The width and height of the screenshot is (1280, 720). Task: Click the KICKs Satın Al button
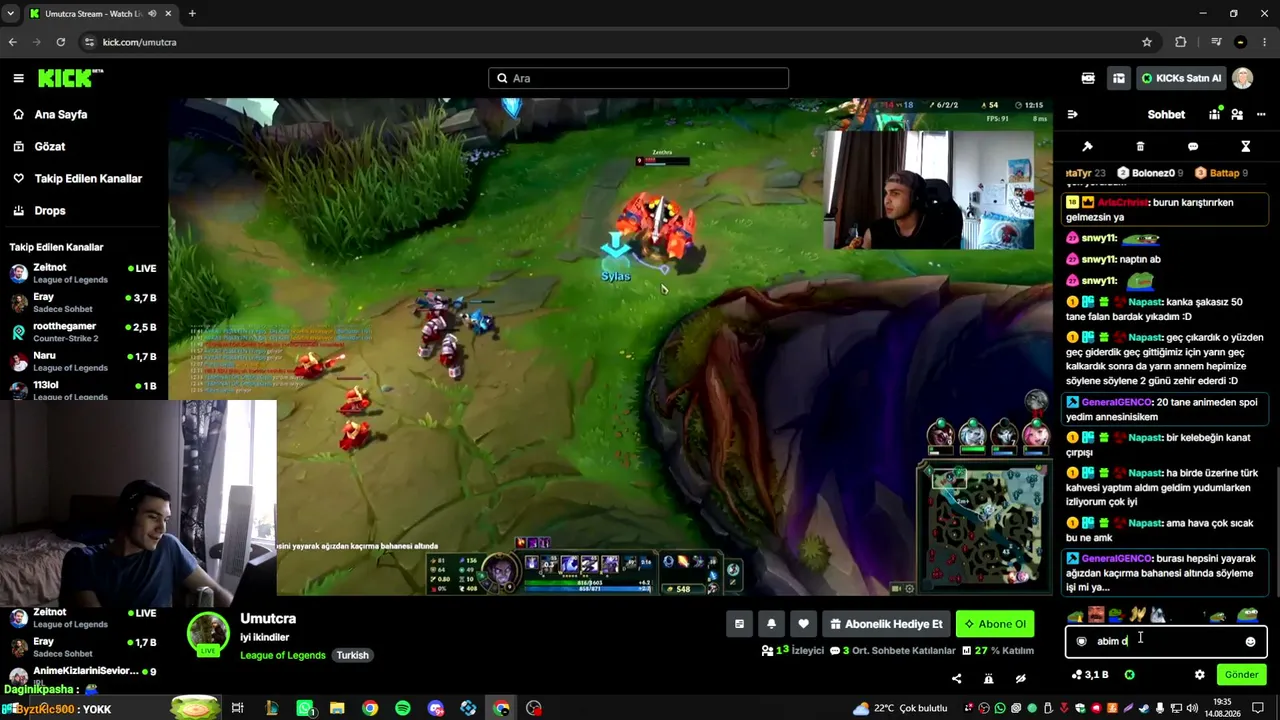[x=1181, y=78]
